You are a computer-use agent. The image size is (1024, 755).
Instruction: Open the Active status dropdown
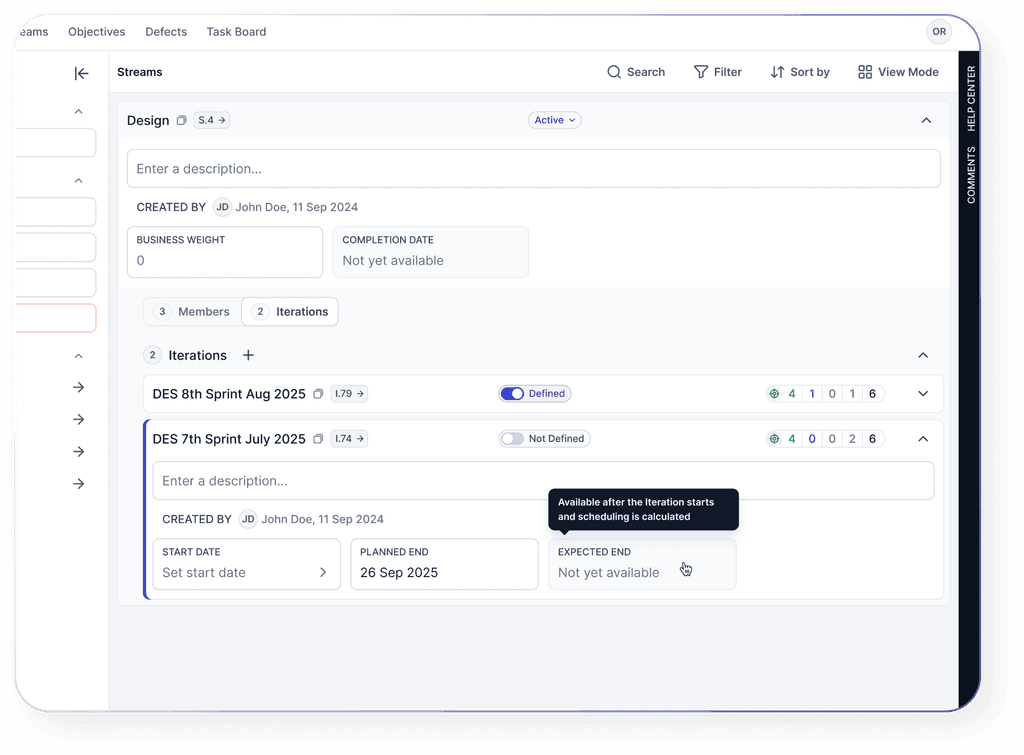(x=555, y=120)
